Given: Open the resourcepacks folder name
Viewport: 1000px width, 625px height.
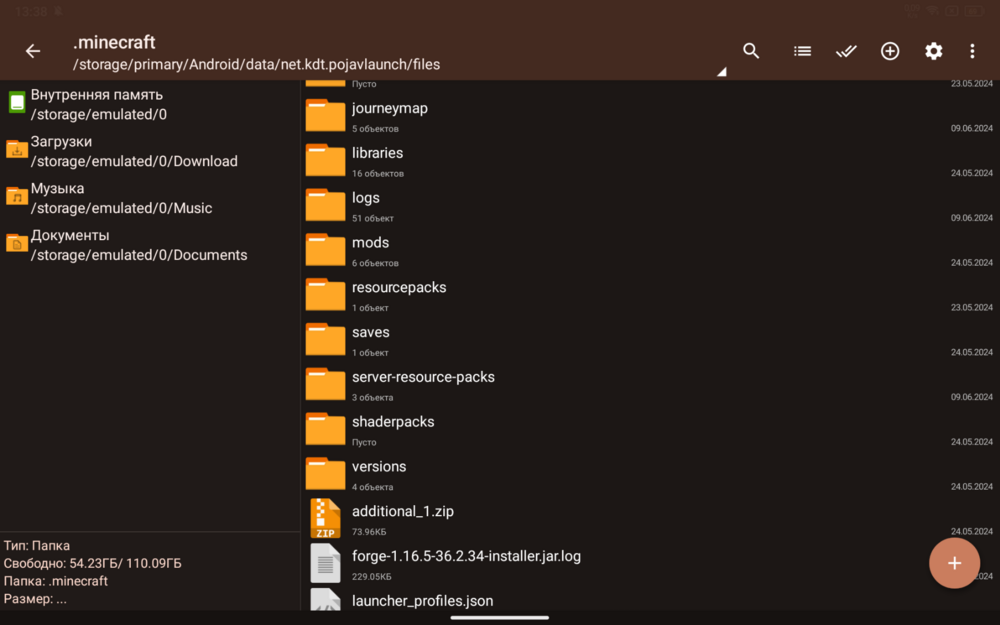Looking at the screenshot, I should coord(399,288).
